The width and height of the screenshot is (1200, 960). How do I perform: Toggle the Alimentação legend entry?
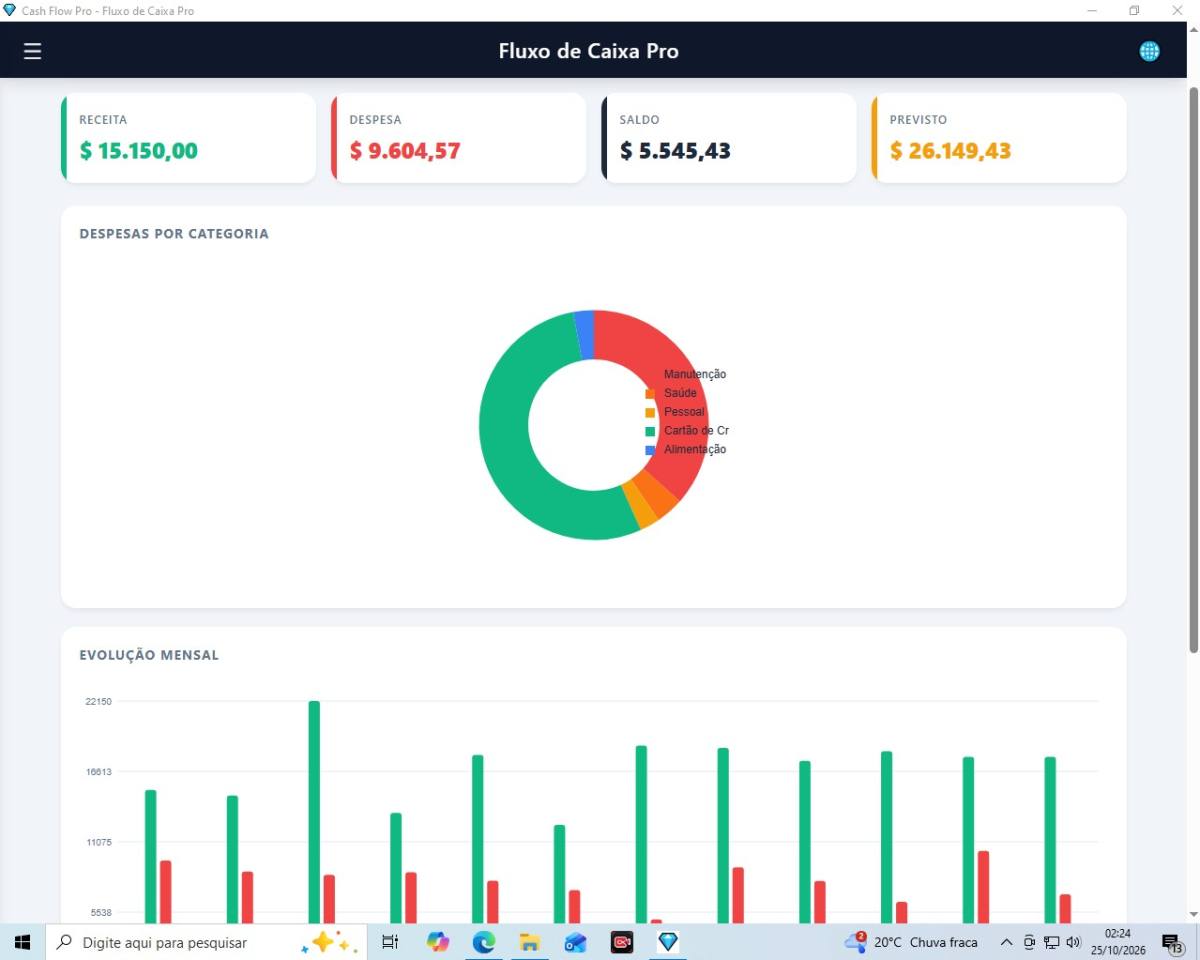pyautogui.click(x=686, y=450)
